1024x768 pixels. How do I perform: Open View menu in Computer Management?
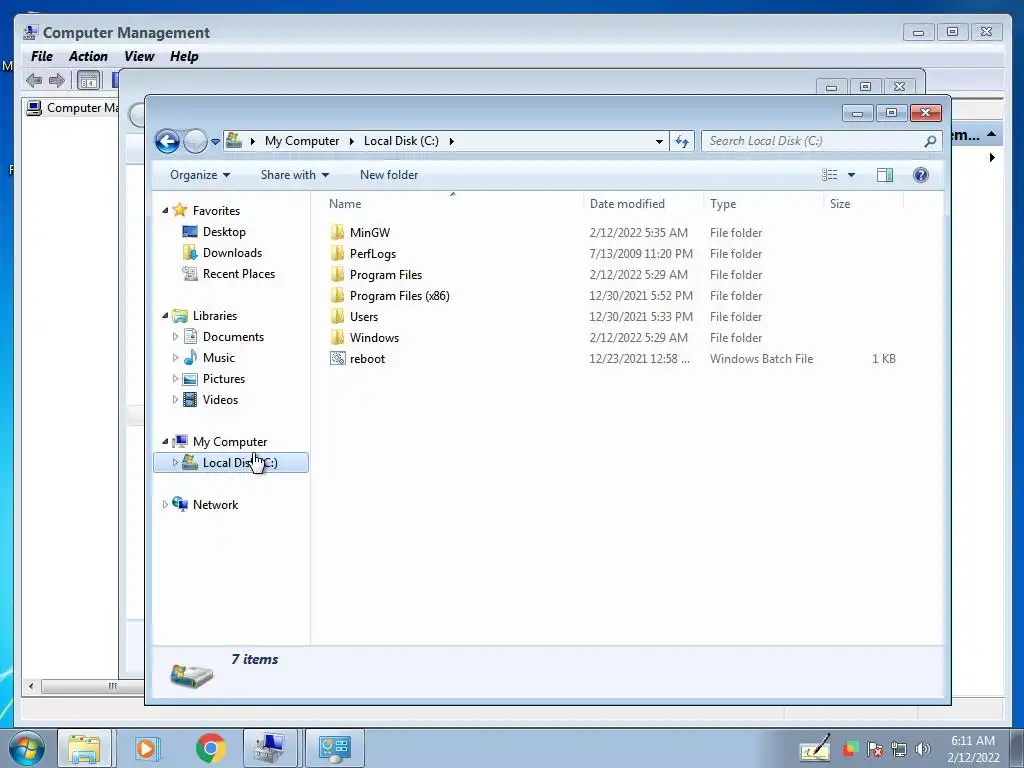[139, 57]
